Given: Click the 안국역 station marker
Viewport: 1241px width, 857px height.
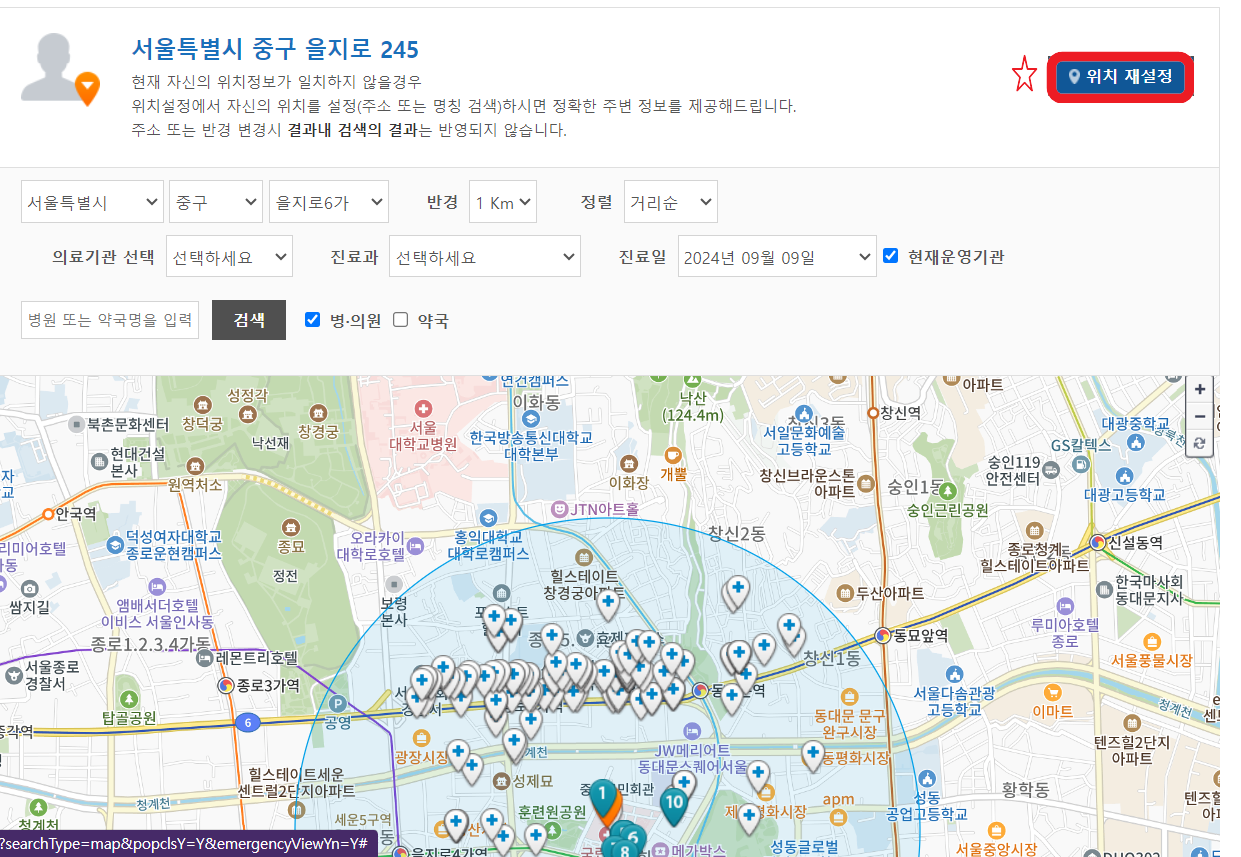Looking at the screenshot, I should tap(48, 513).
